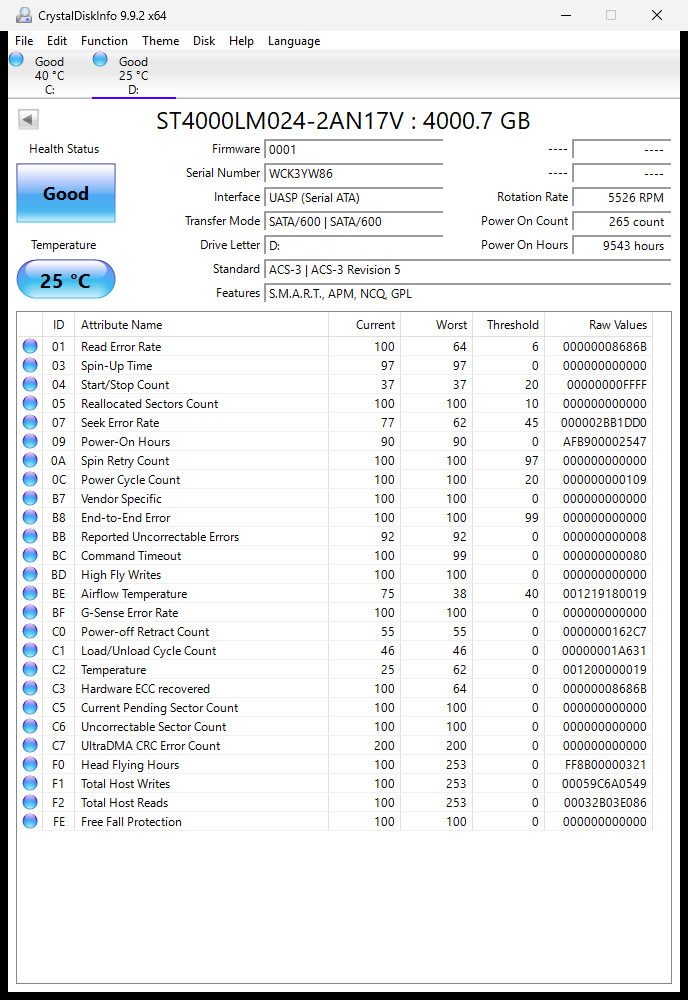Viewport: 688px width, 1000px height.
Task: Open the Function menu
Action: 104,41
